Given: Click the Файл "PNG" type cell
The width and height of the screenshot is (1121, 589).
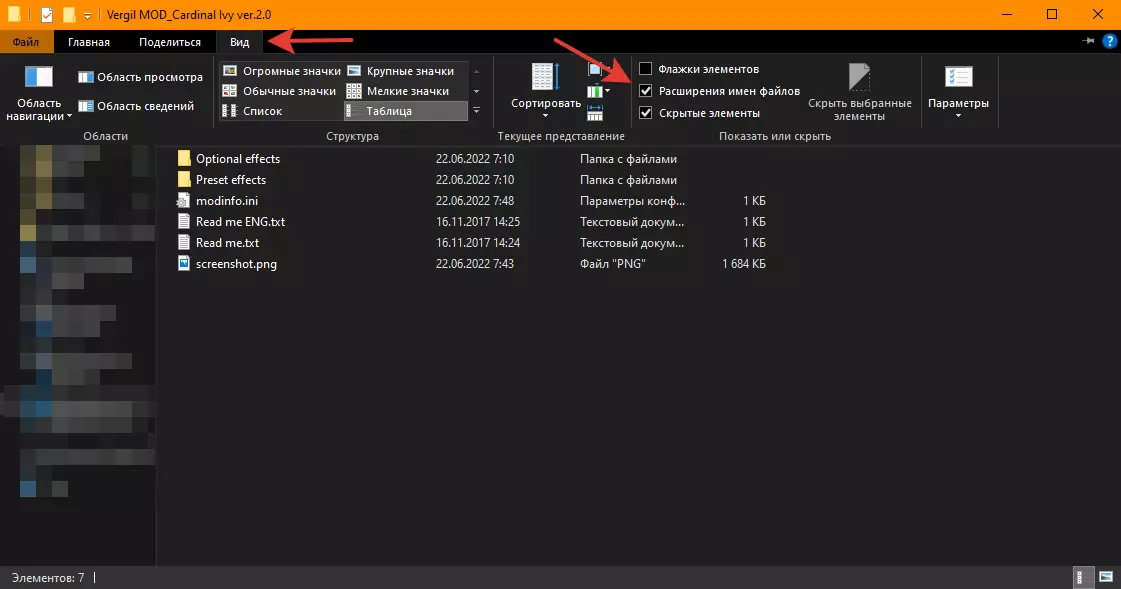Looking at the screenshot, I should tap(613, 264).
